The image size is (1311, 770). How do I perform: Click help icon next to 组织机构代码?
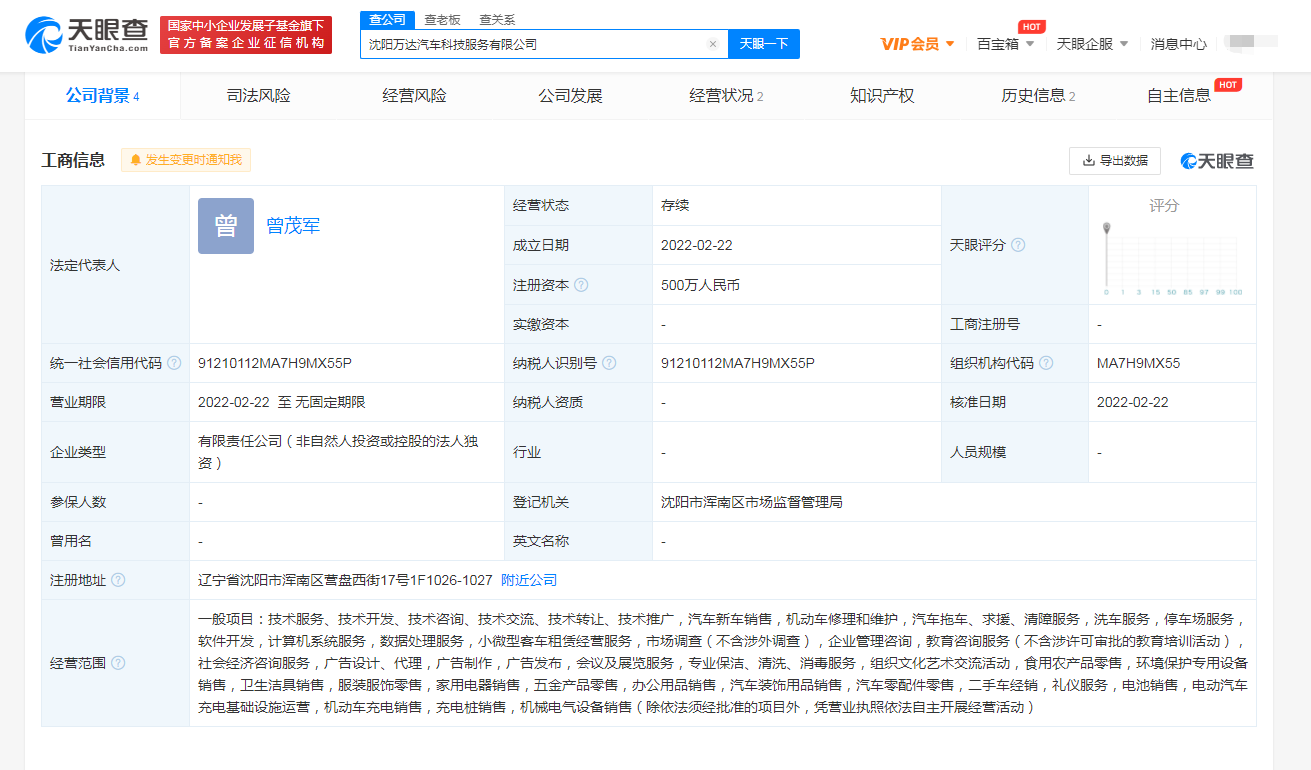[x=1046, y=363]
